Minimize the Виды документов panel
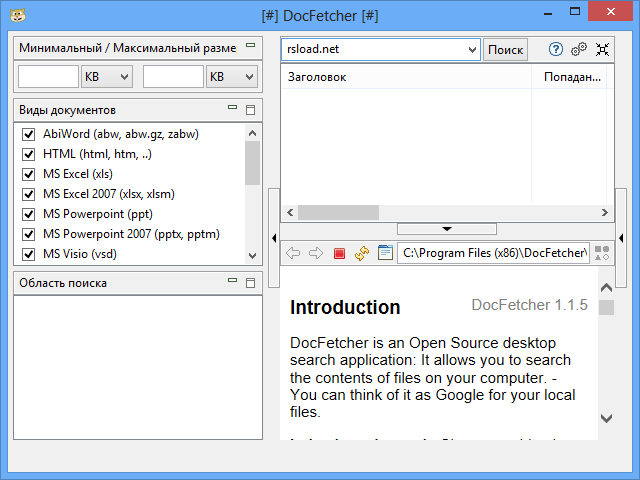The height and width of the screenshot is (480, 640). click(x=233, y=107)
